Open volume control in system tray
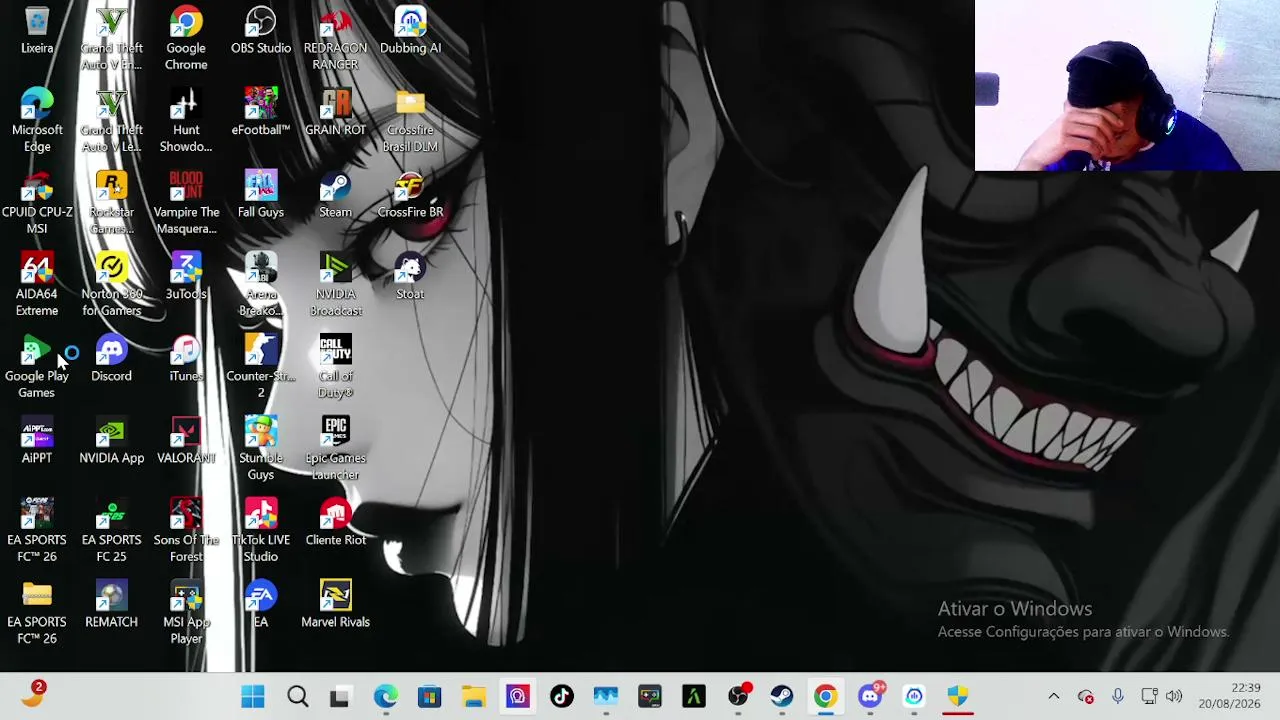The width and height of the screenshot is (1280, 720). point(1174,696)
